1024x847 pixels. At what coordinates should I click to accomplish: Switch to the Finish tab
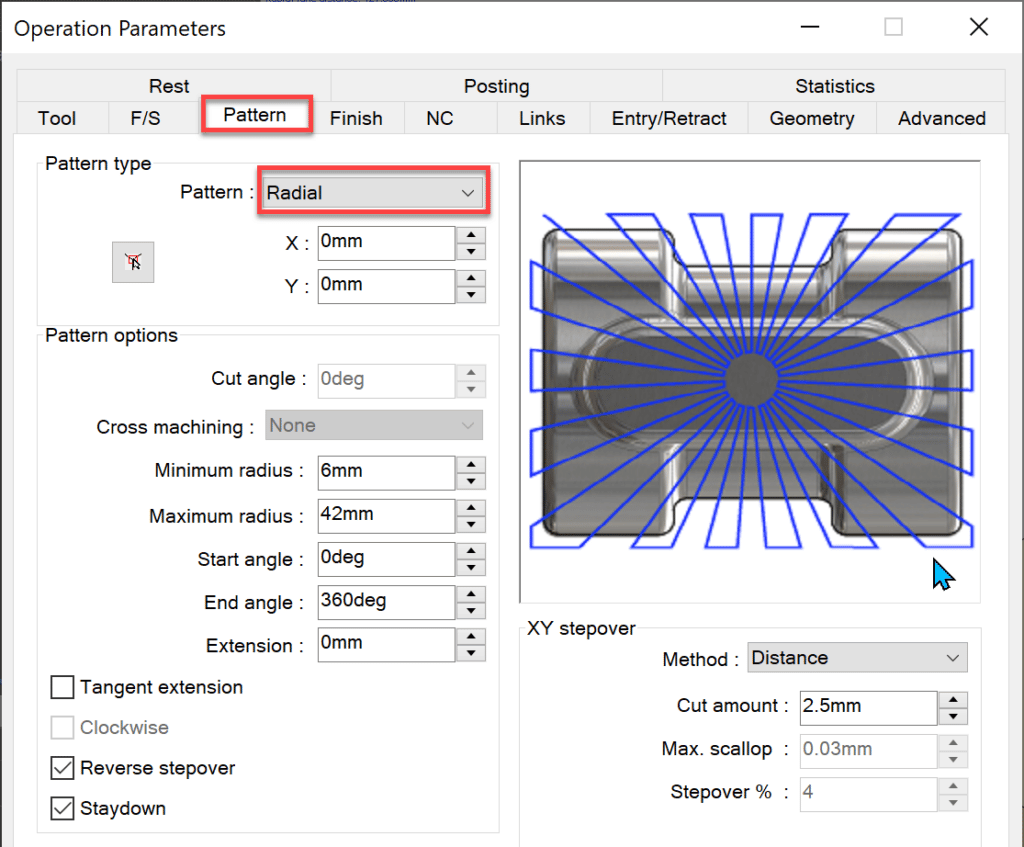point(356,118)
